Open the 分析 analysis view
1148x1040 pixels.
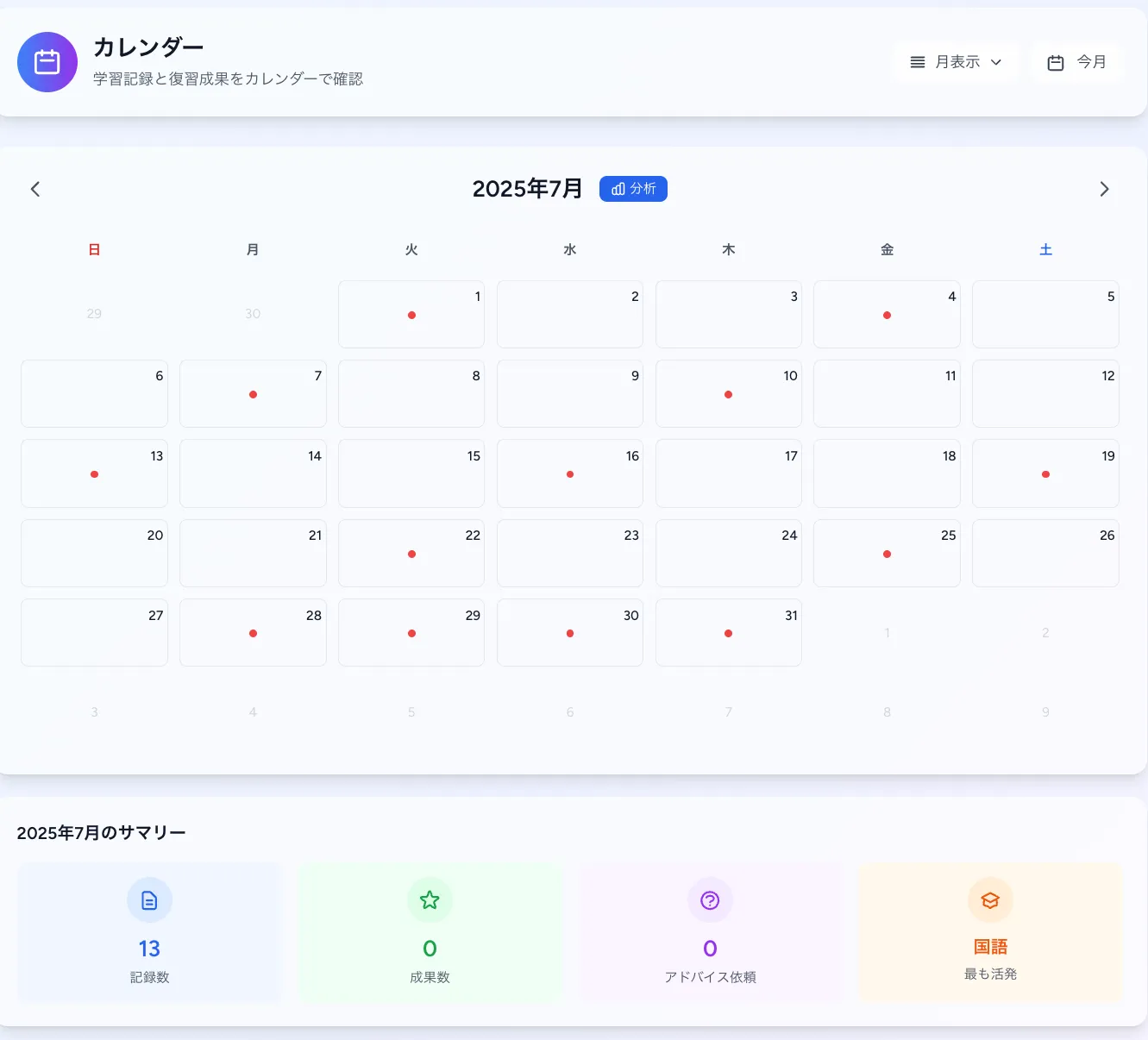[633, 189]
